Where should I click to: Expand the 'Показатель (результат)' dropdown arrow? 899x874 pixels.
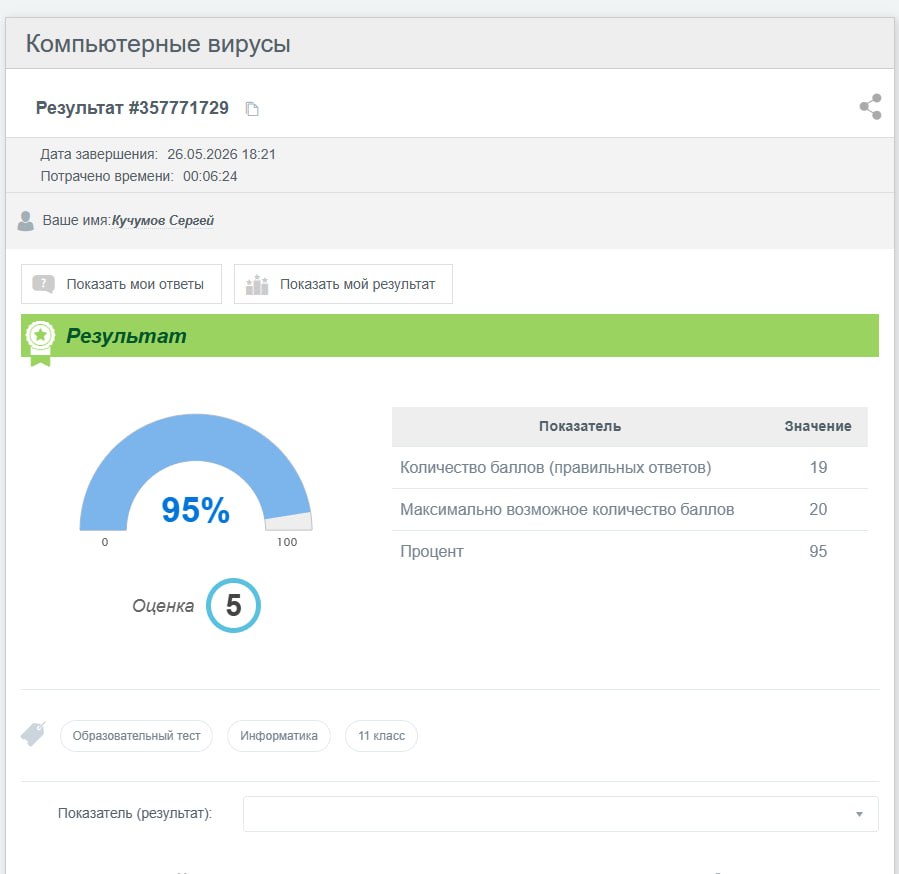pos(859,814)
